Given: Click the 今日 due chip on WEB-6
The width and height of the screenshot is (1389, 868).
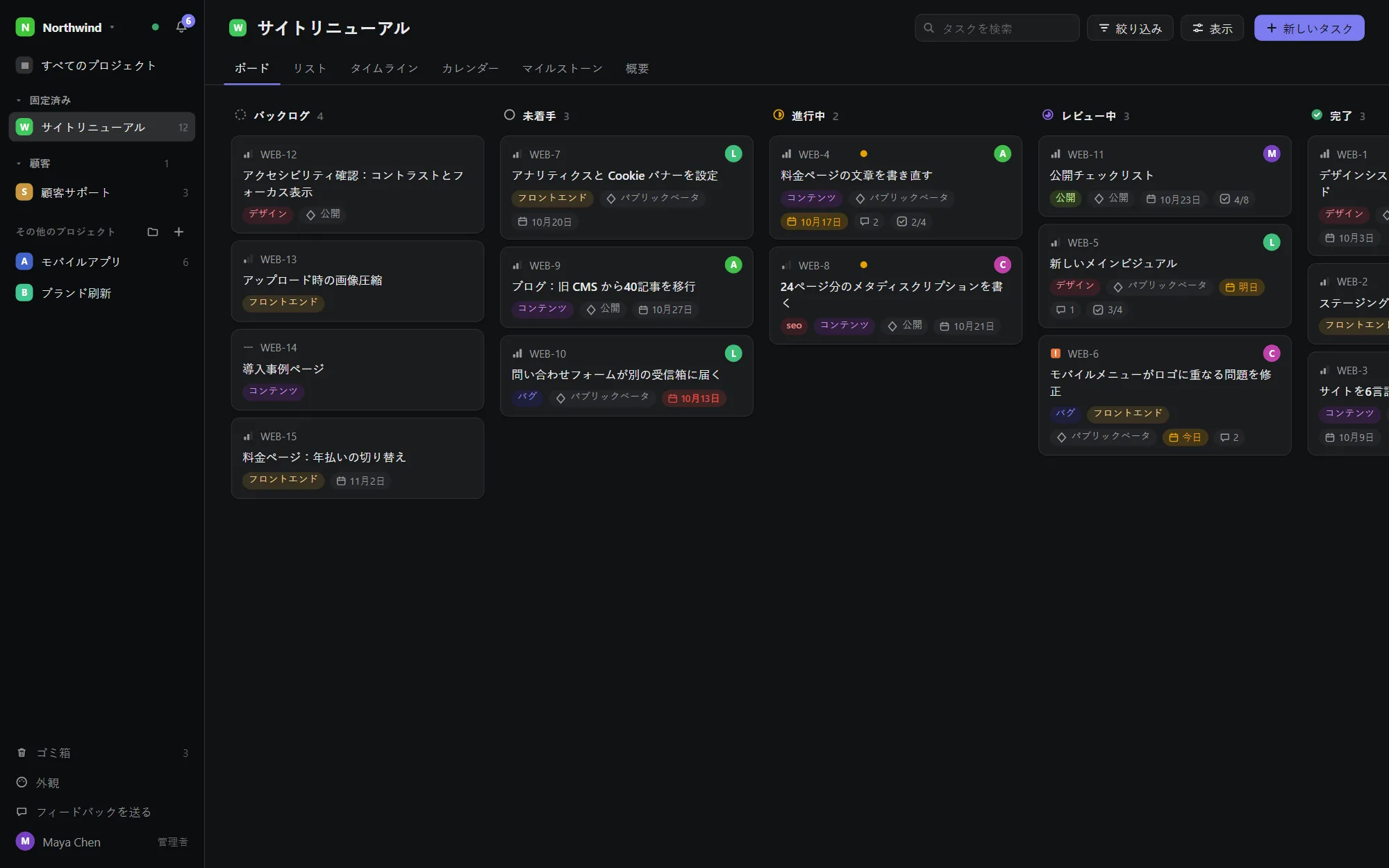Looking at the screenshot, I should coord(1186,437).
